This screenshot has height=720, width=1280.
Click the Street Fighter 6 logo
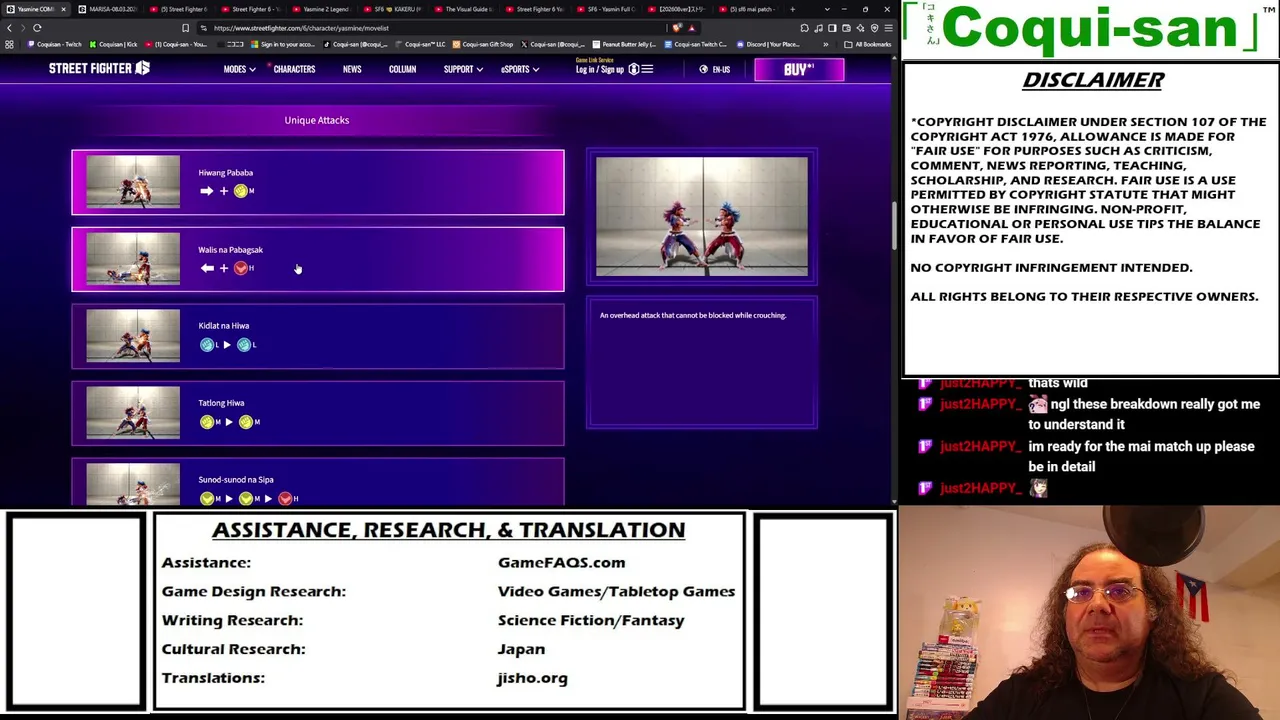(x=99, y=68)
